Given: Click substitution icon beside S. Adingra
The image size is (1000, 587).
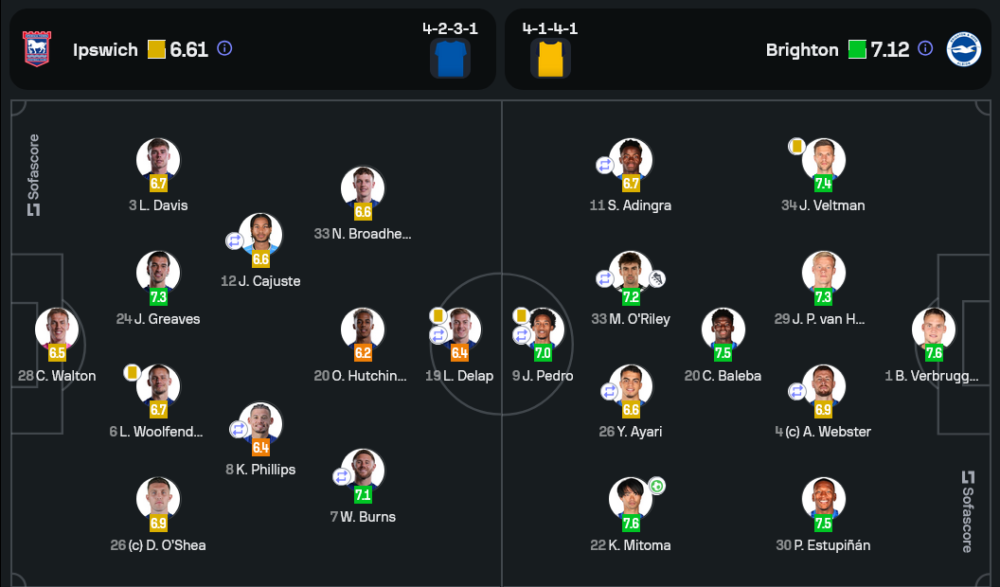Looking at the screenshot, I should 605,165.
